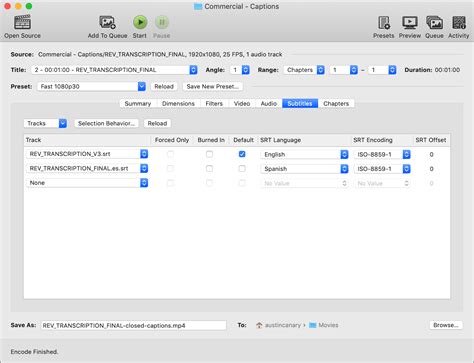Enable Burned In for REV_TRANSCRIPTION_FINAL.es.srt
Screen dimensions: 474x363
click(209, 168)
